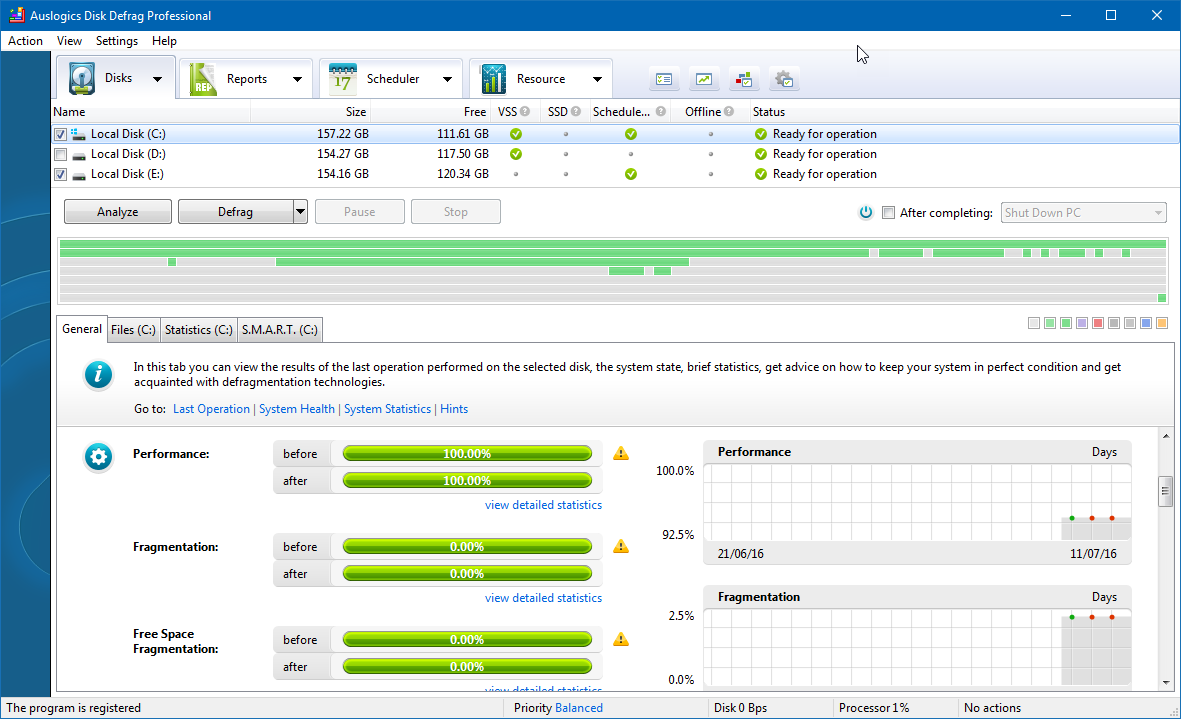Click the checklist toolbar icon
Screen dimensions: 1181x719
point(665,80)
